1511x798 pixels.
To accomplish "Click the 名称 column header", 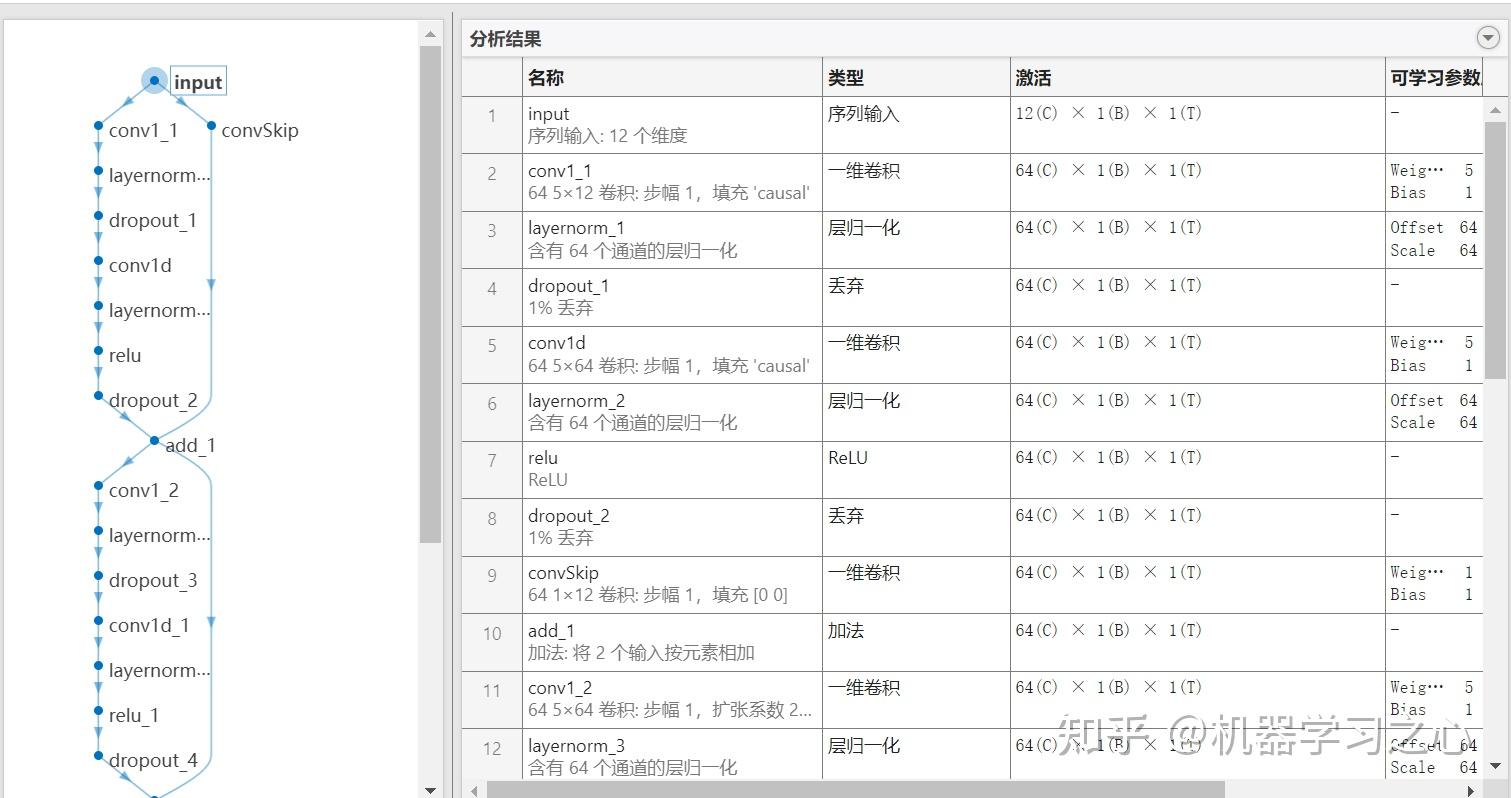I will point(543,77).
